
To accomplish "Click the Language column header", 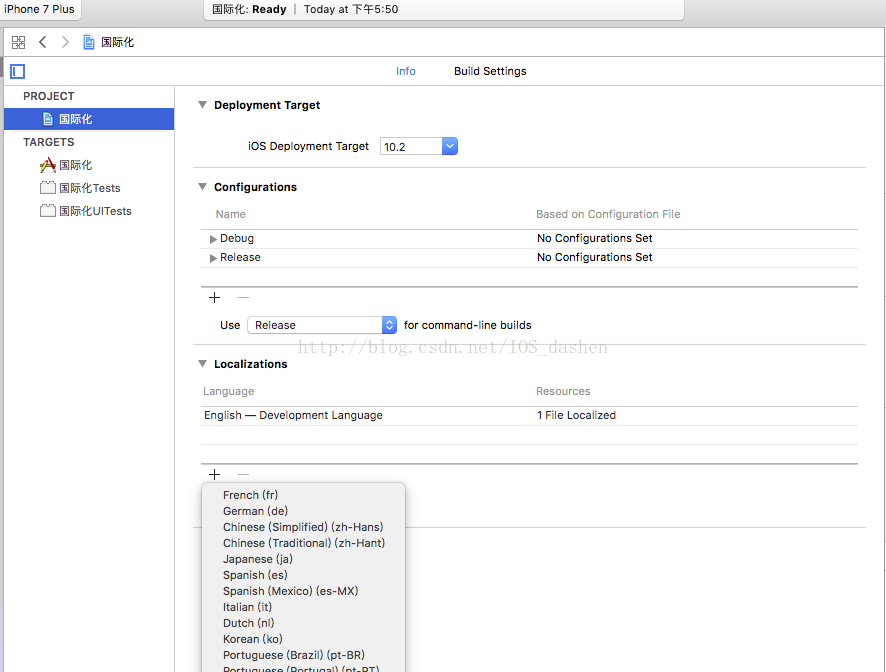I will (x=228, y=391).
